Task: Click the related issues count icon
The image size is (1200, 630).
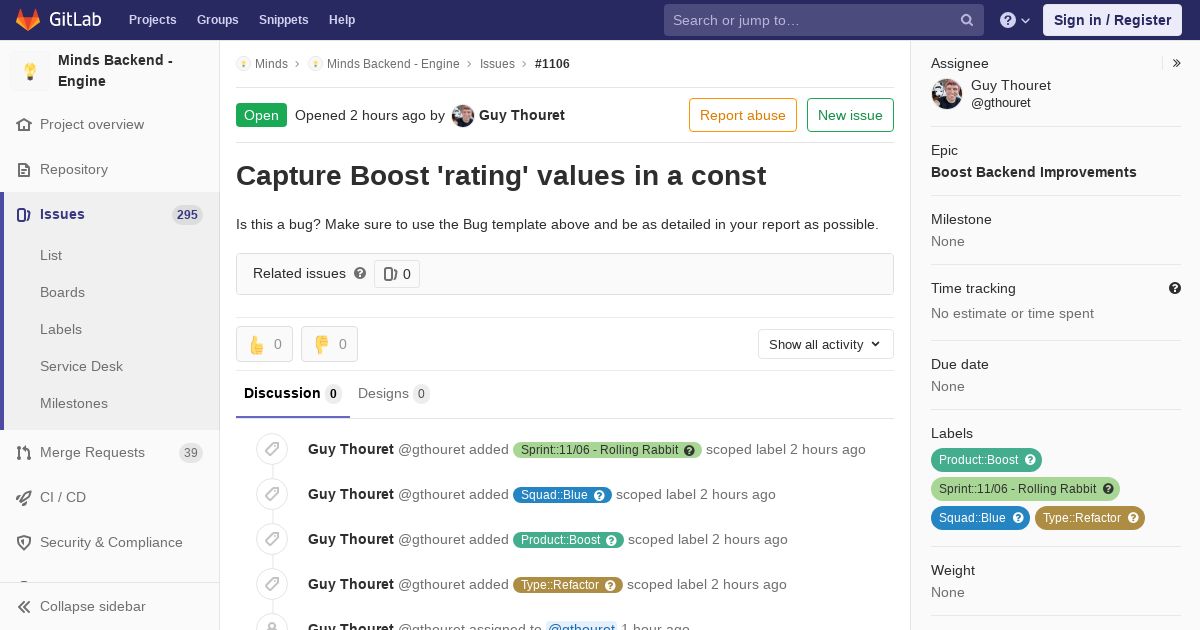Action: 390,274
